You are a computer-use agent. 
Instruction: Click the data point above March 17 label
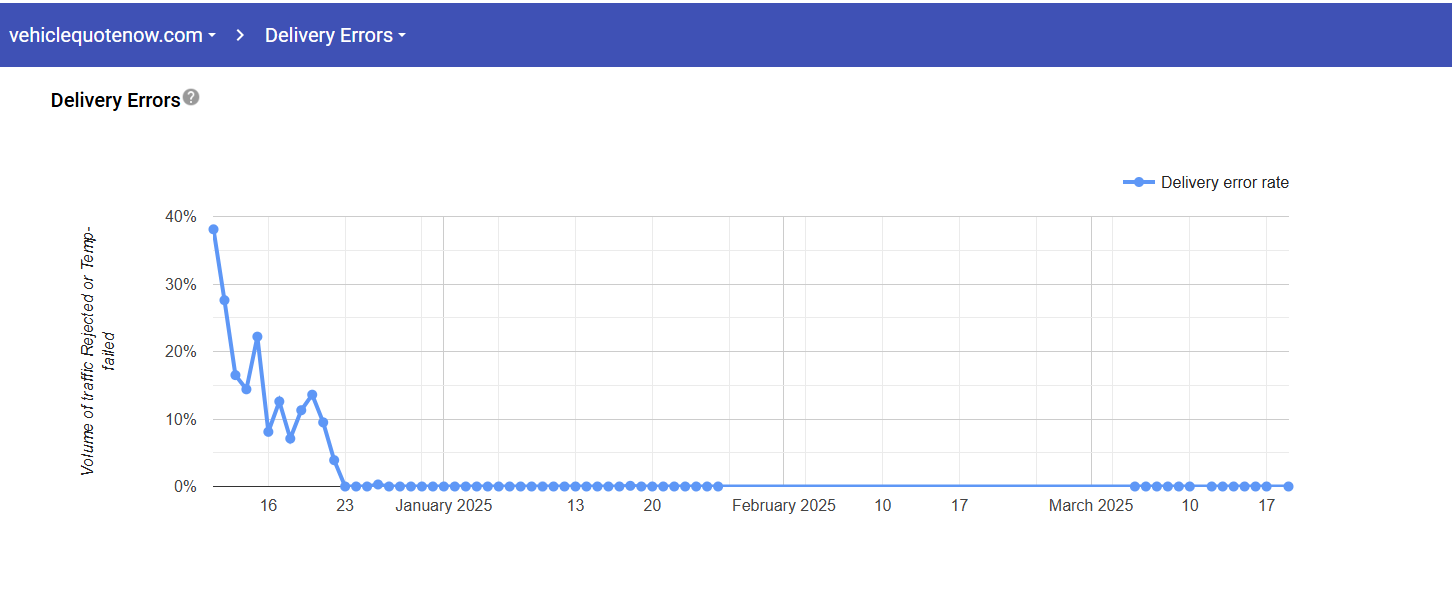coord(1266,486)
